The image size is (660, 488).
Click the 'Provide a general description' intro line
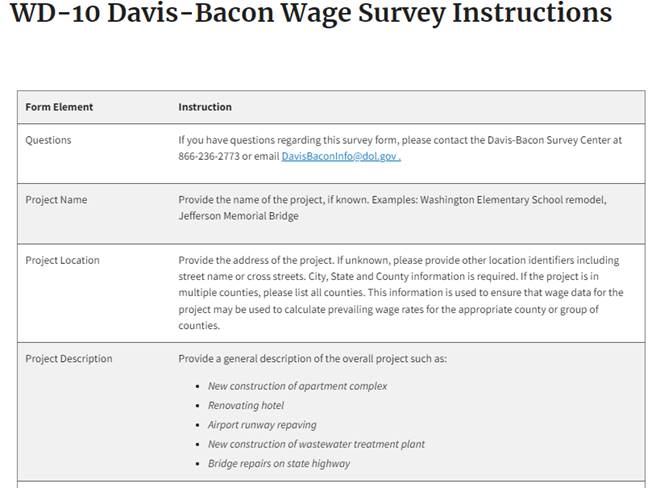tap(313, 359)
